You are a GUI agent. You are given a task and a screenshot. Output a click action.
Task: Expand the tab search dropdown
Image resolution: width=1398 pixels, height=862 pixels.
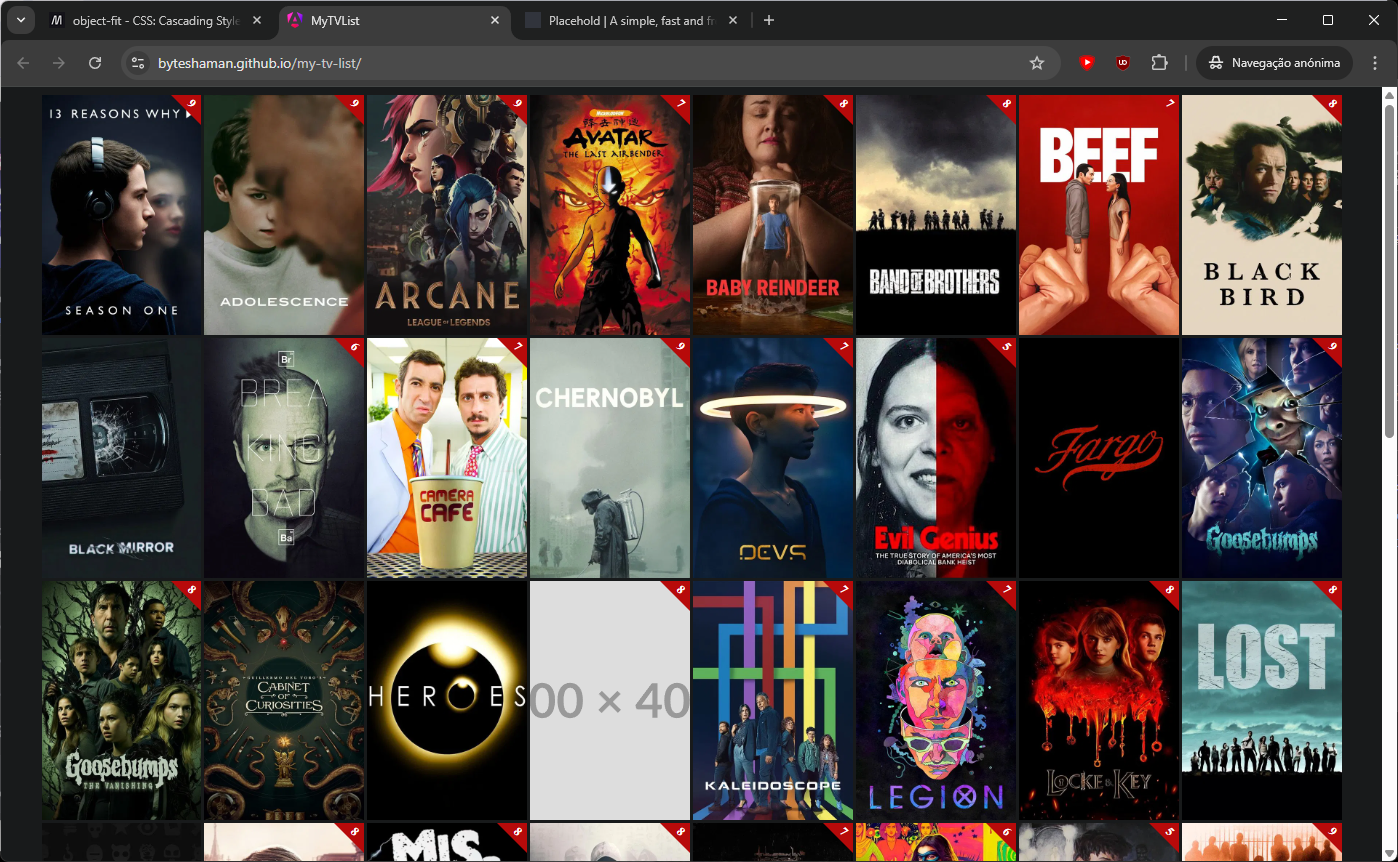20,20
